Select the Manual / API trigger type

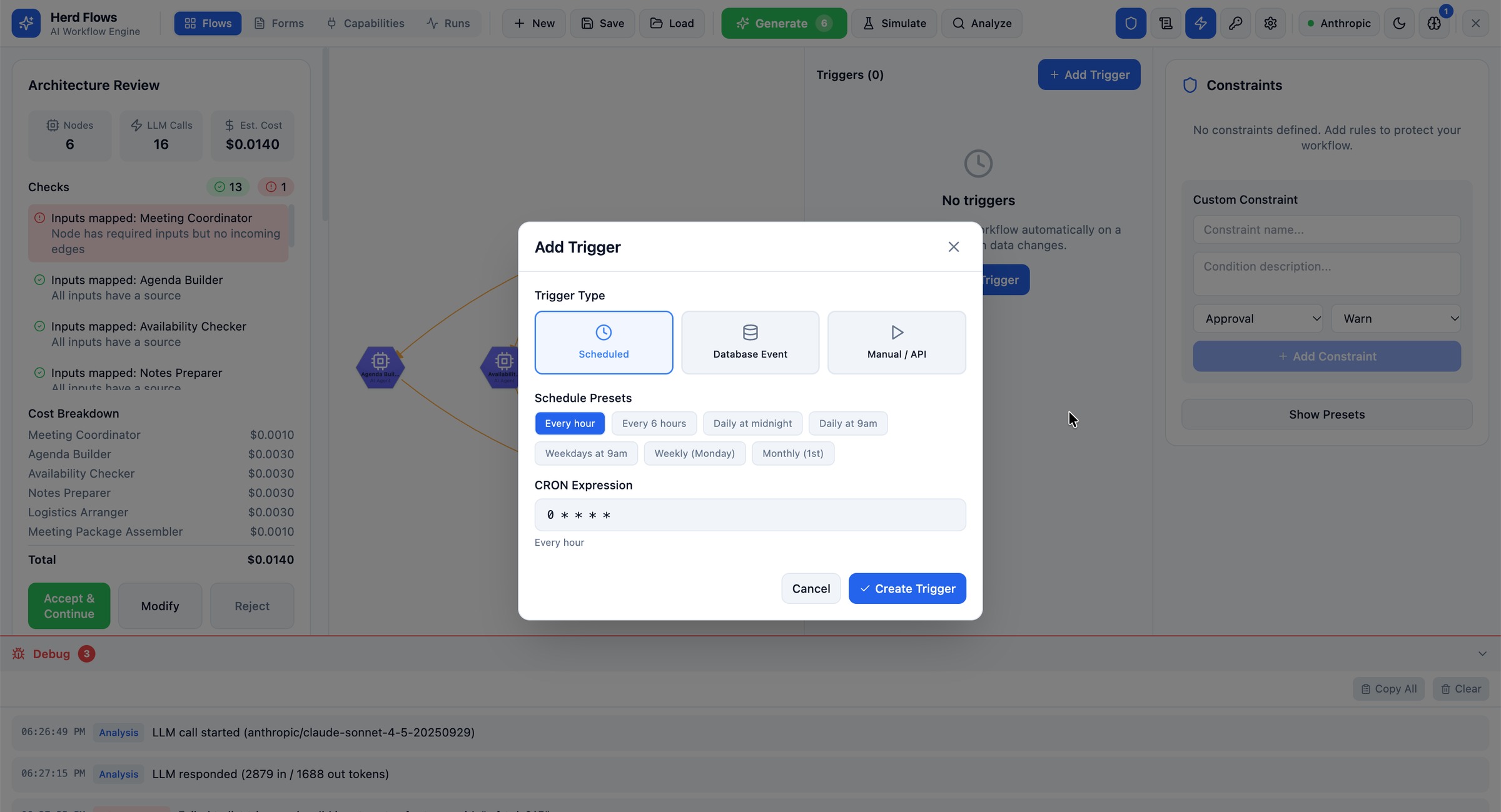(x=896, y=343)
